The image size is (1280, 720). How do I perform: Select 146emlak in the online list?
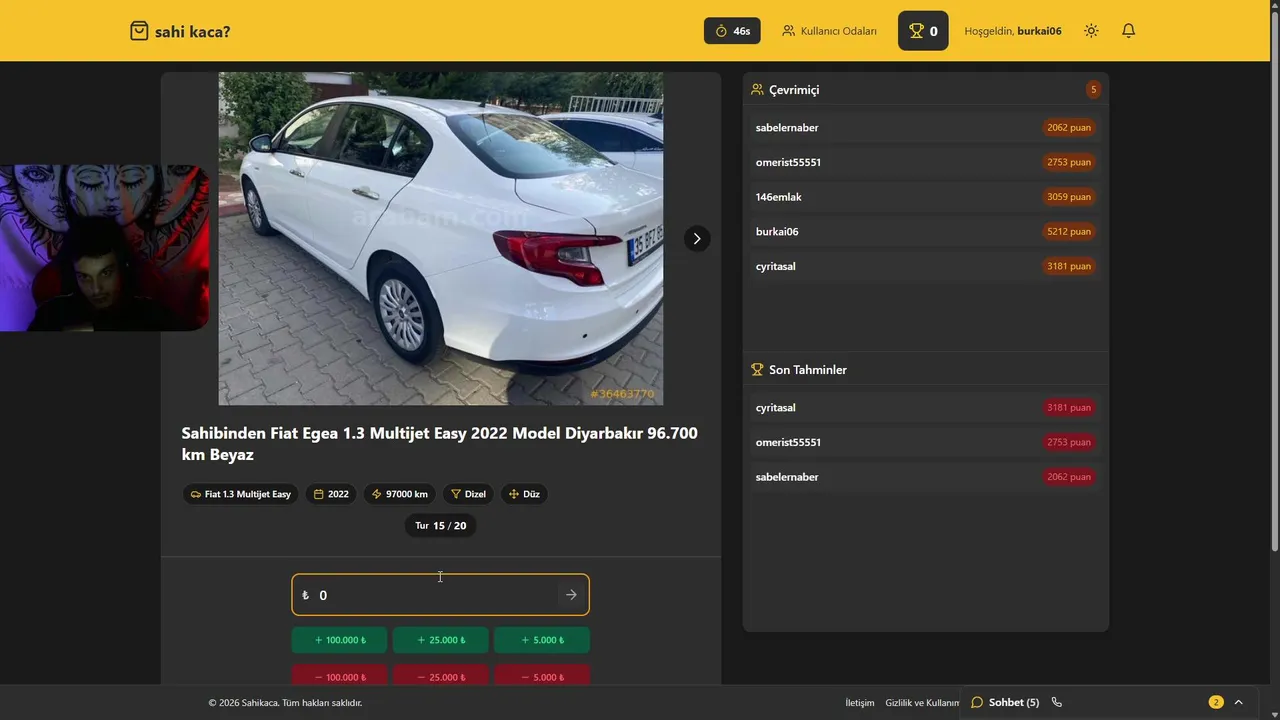click(x=925, y=197)
